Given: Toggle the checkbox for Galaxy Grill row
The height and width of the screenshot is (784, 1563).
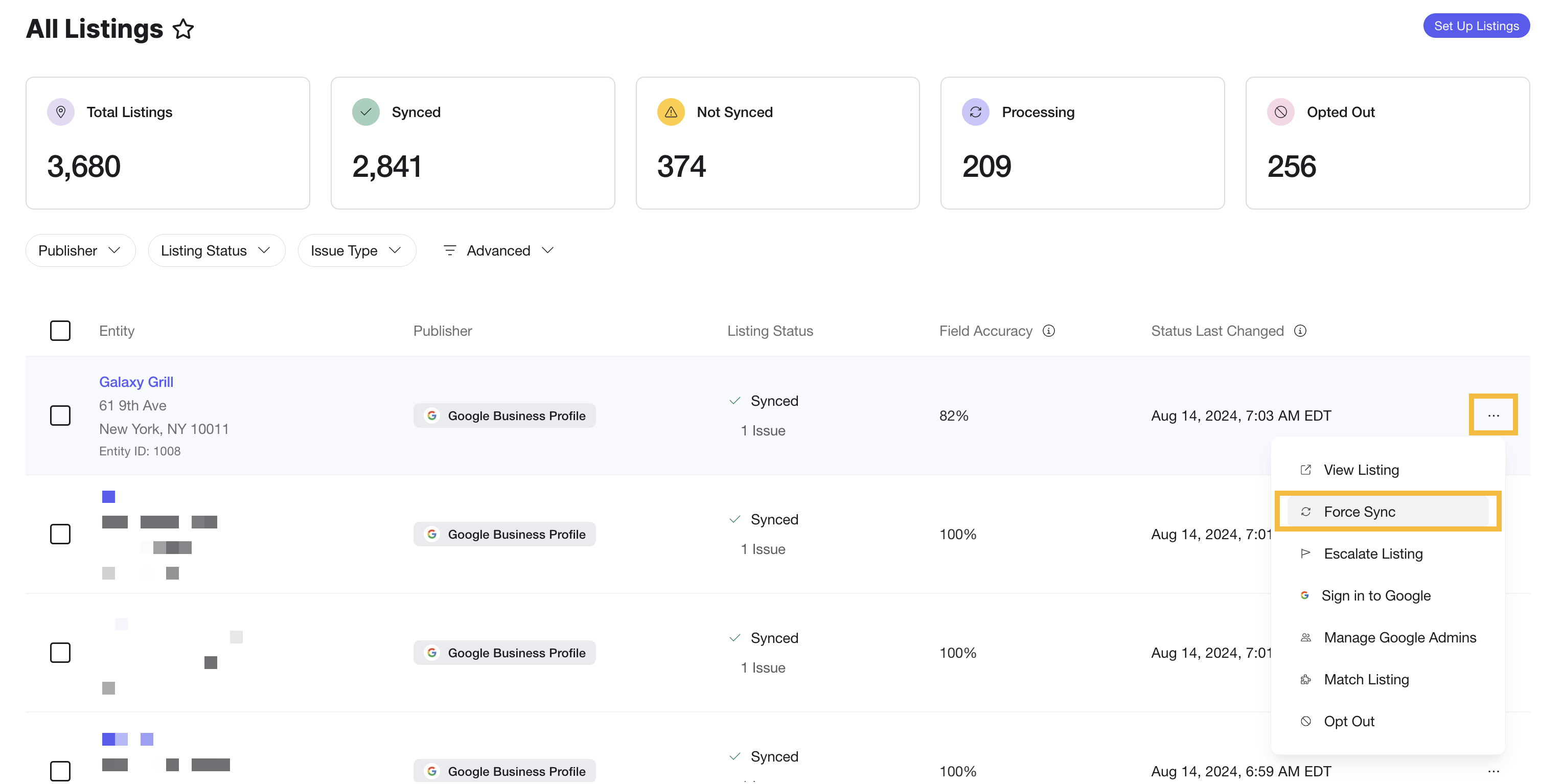Looking at the screenshot, I should tap(61, 414).
